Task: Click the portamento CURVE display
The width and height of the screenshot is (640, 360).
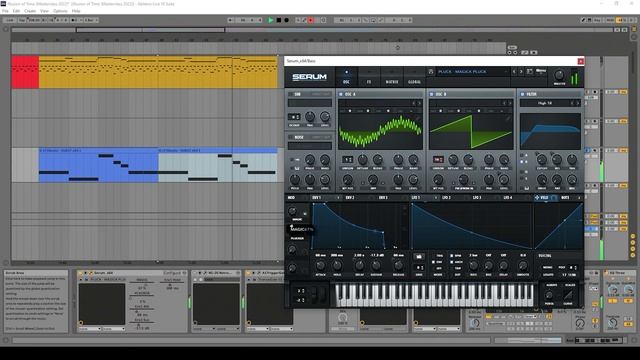Action: tap(568, 295)
